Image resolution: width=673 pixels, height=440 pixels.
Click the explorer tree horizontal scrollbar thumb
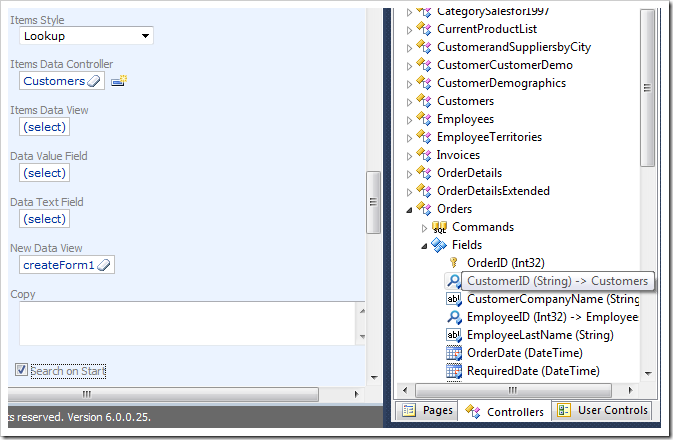(x=513, y=390)
